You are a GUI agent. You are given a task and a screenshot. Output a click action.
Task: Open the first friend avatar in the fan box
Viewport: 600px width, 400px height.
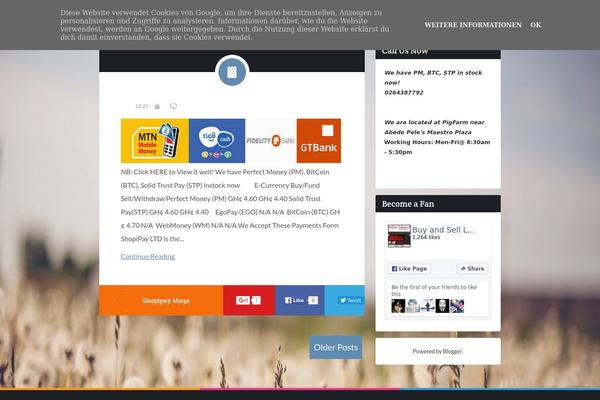tap(398, 306)
